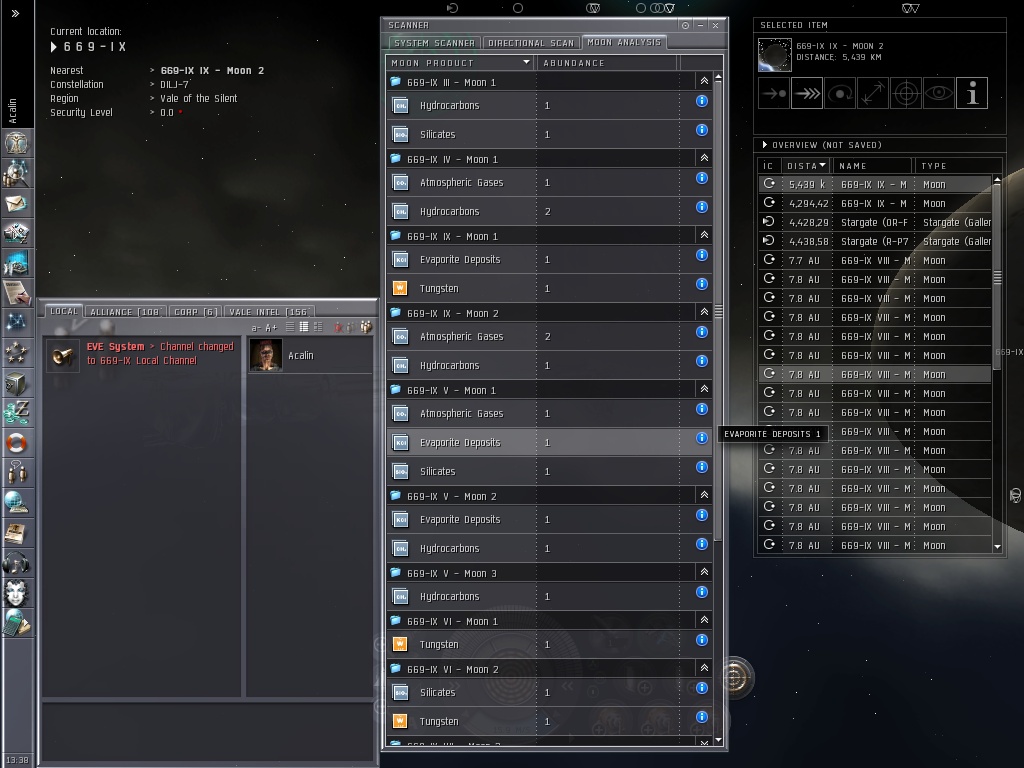Expand the sidebar with double-arrow icon
Screen dimensions: 1024x768
(16, 13)
